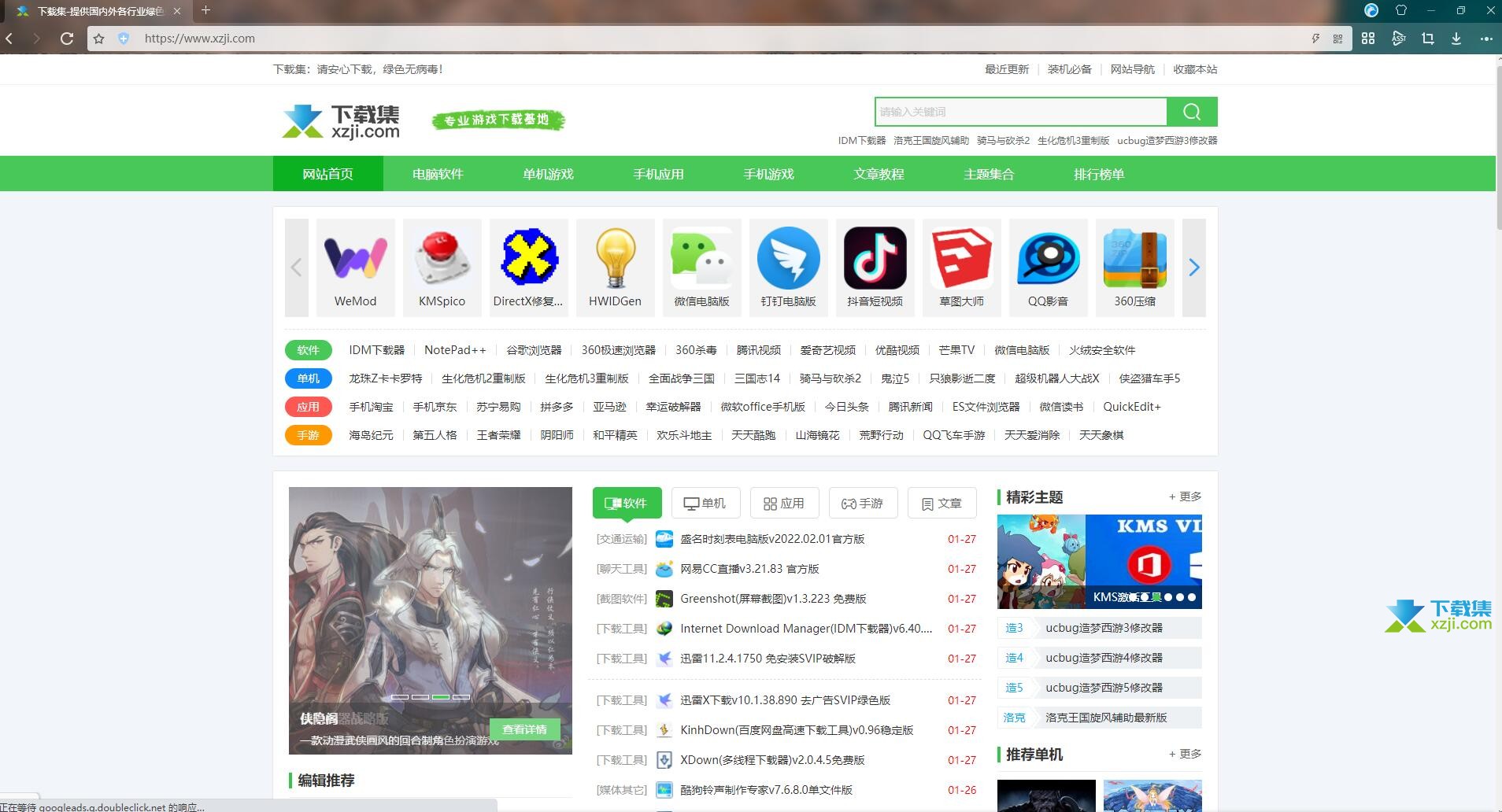This screenshot has width=1502, height=812.
Task: Open the KMSpico app icon
Action: pyautogui.click(x=442, y=258)
